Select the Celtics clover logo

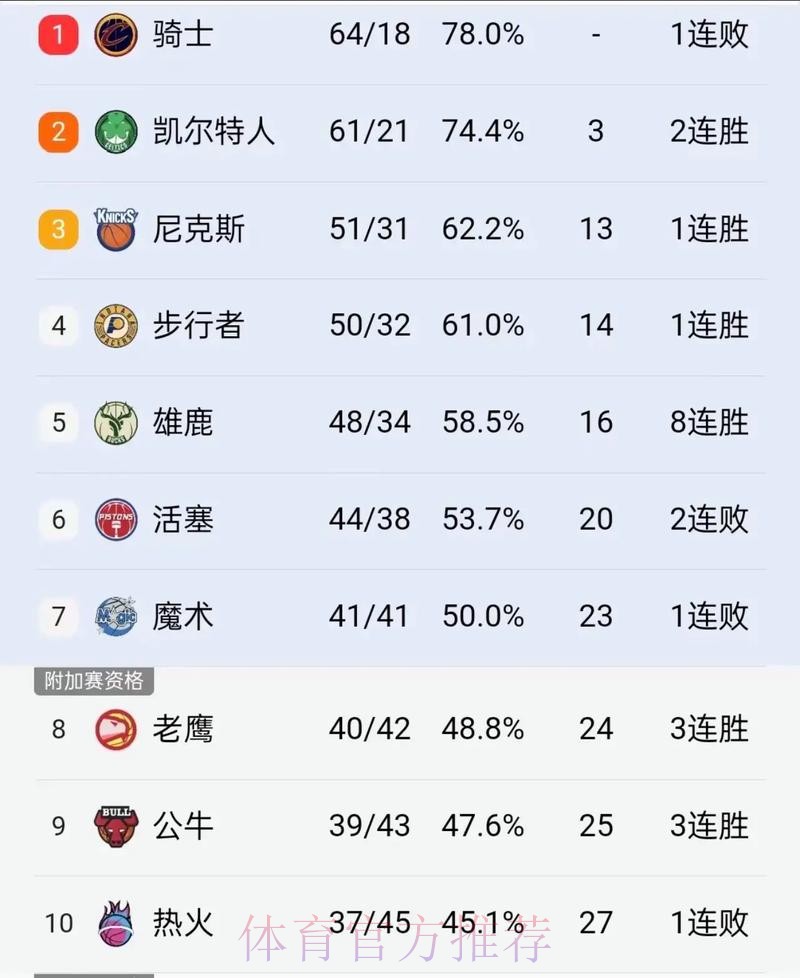117,131
